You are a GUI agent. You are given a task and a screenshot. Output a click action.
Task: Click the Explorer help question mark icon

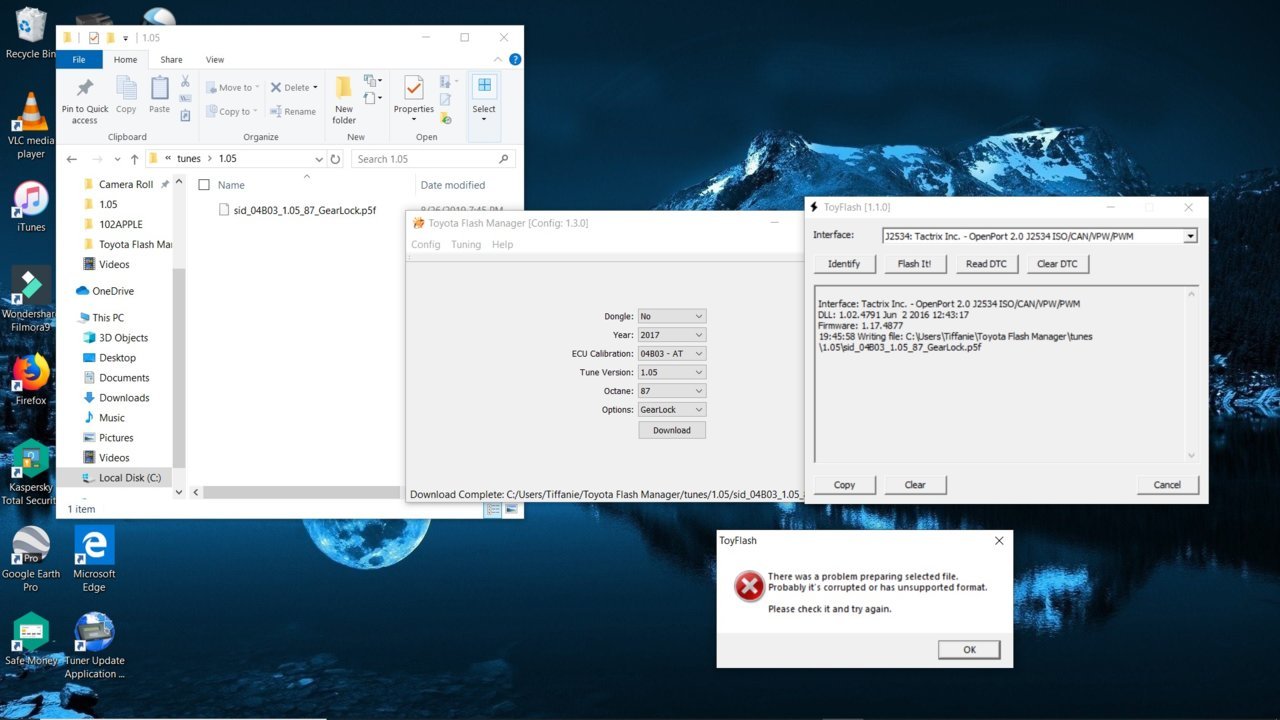(514, 60)
